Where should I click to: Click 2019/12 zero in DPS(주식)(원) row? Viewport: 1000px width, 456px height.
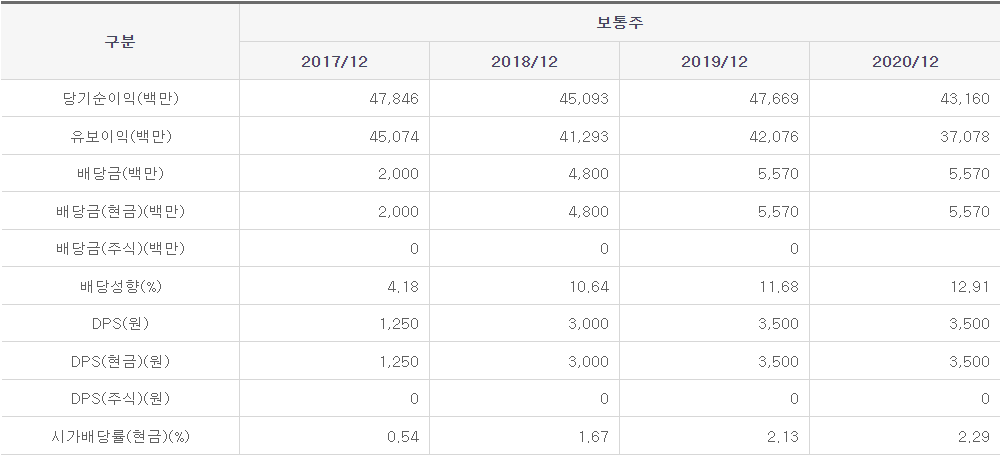click(x=794, y=399)
